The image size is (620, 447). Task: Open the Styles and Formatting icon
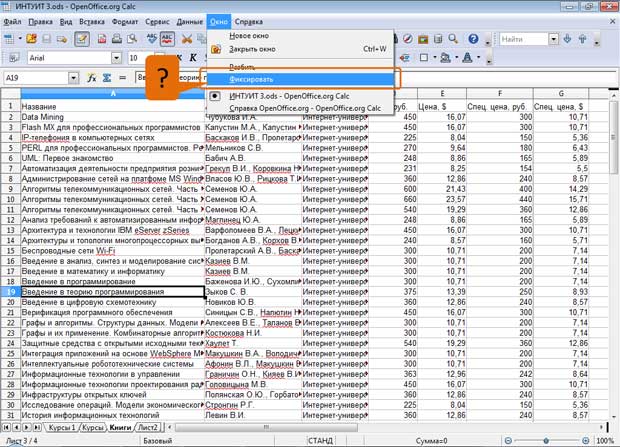tap(14, 58)
